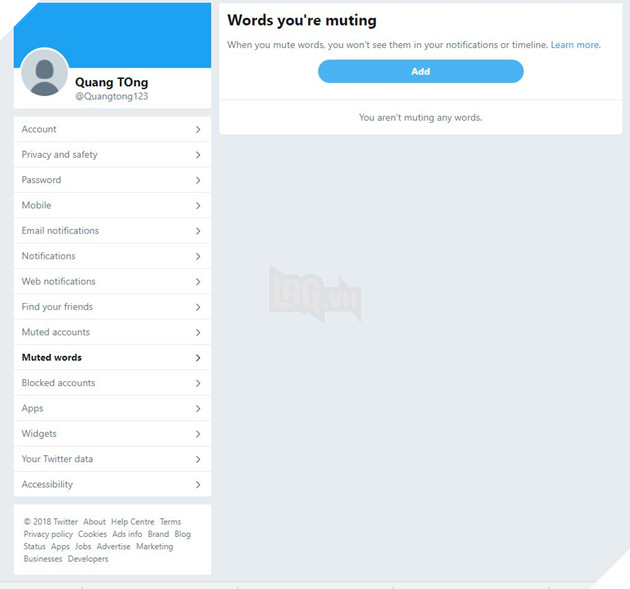The image size is (630, 589).
Task: Open Privacy and safety chevron arrow
Action: tap(198, 155)
